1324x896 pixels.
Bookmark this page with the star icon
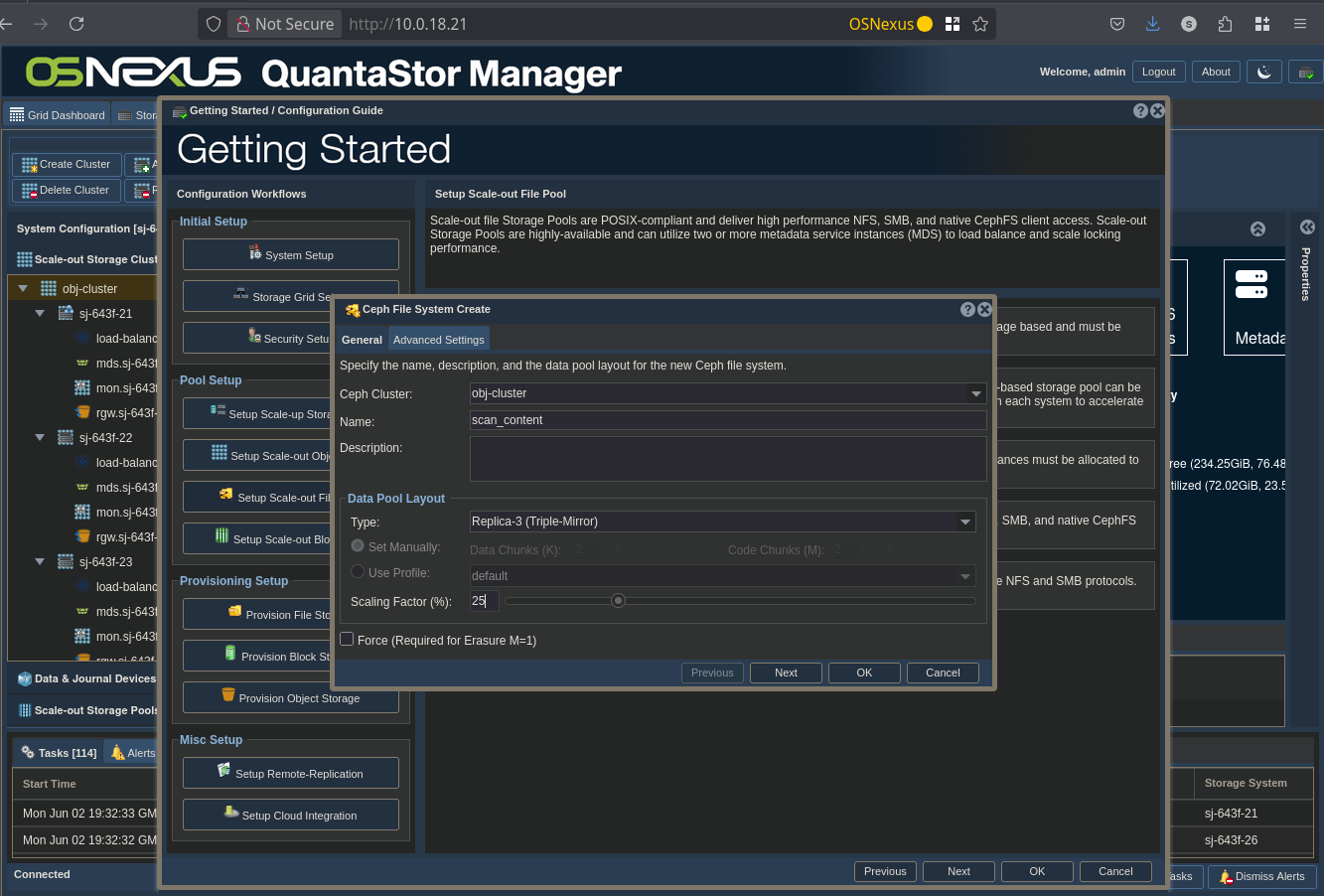(980, 24)
